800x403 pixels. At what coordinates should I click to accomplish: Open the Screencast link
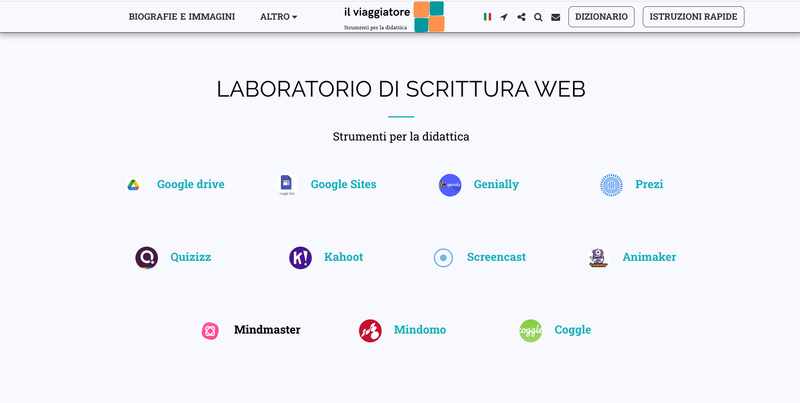496,258
